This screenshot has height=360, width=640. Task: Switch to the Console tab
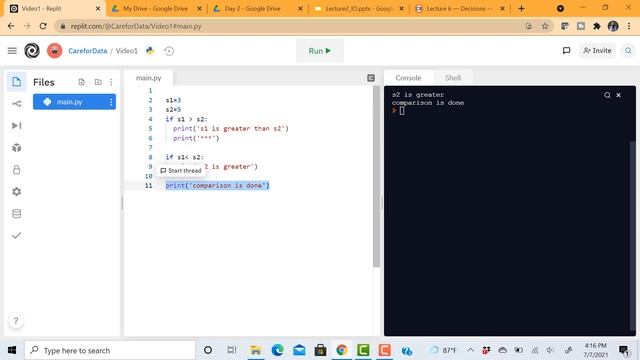[x=408, y=78]
